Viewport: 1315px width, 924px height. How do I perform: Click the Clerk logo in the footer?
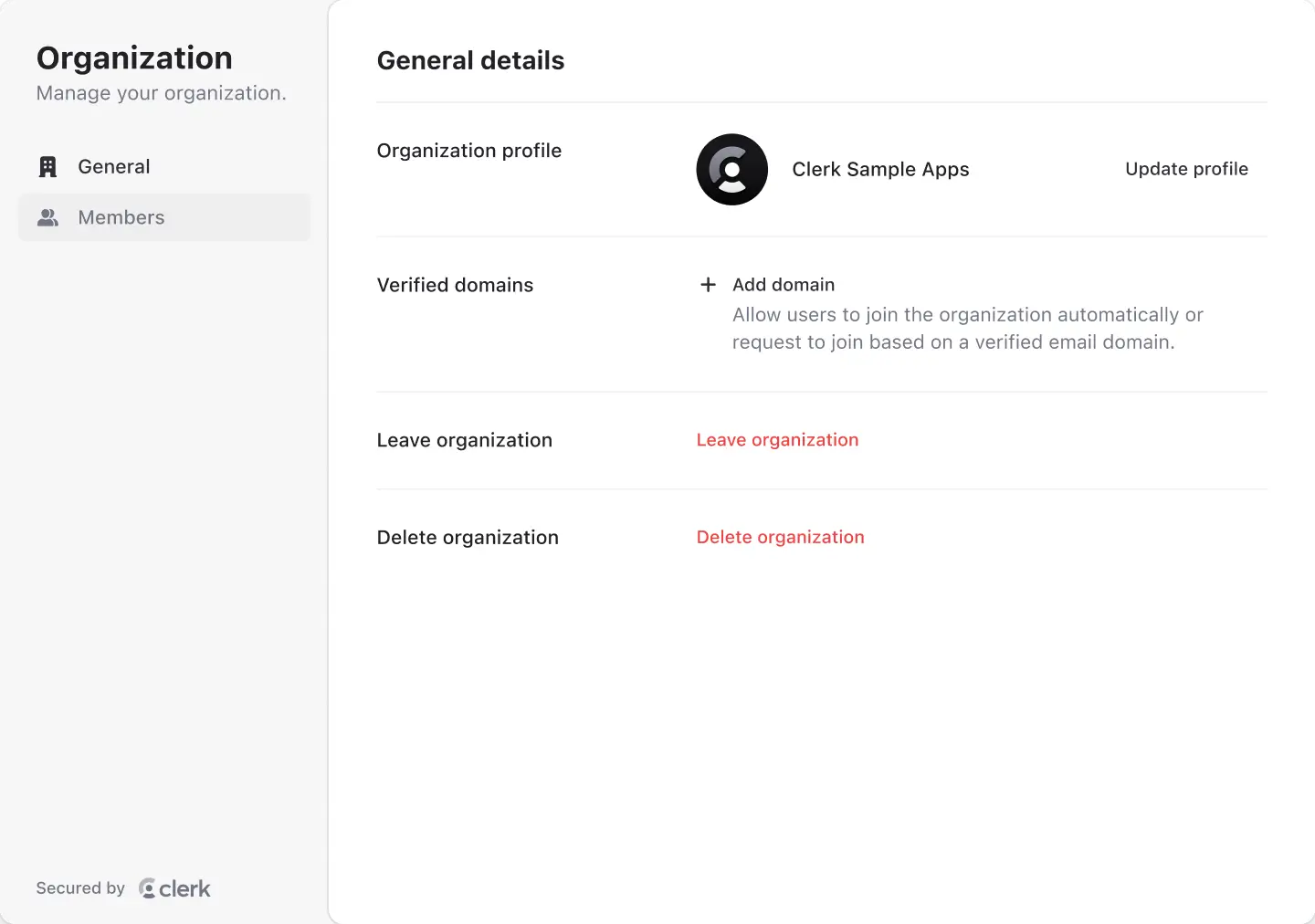tap(174, 887)
